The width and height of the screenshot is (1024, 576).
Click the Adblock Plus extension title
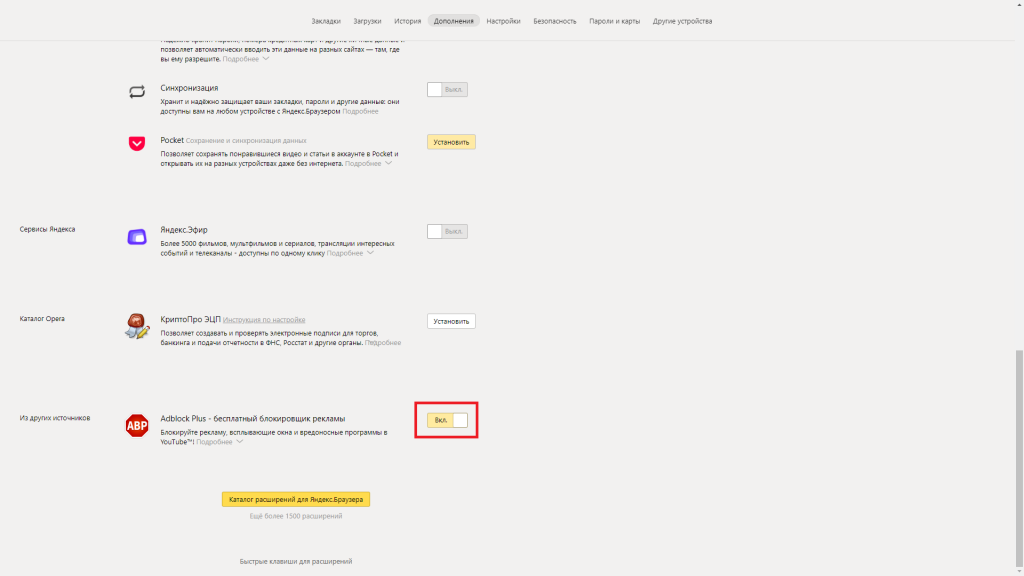point(253,419)
